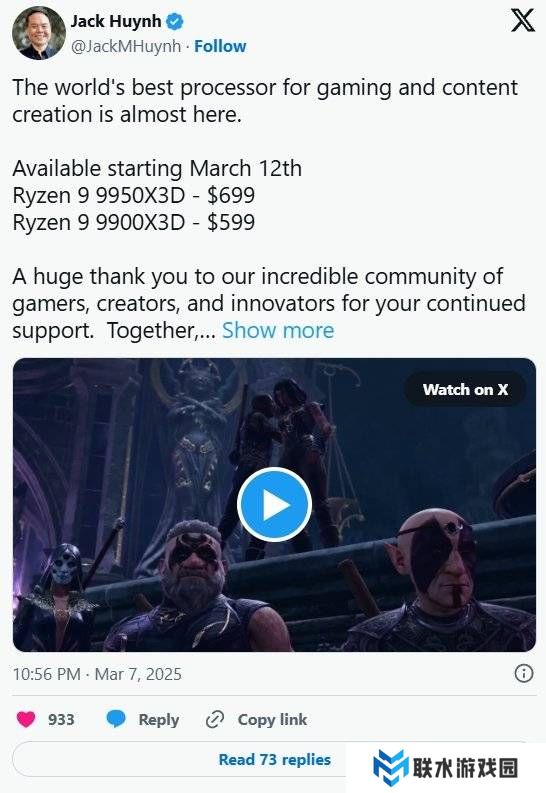Click the Jack Huynh display name

point(116,21)
